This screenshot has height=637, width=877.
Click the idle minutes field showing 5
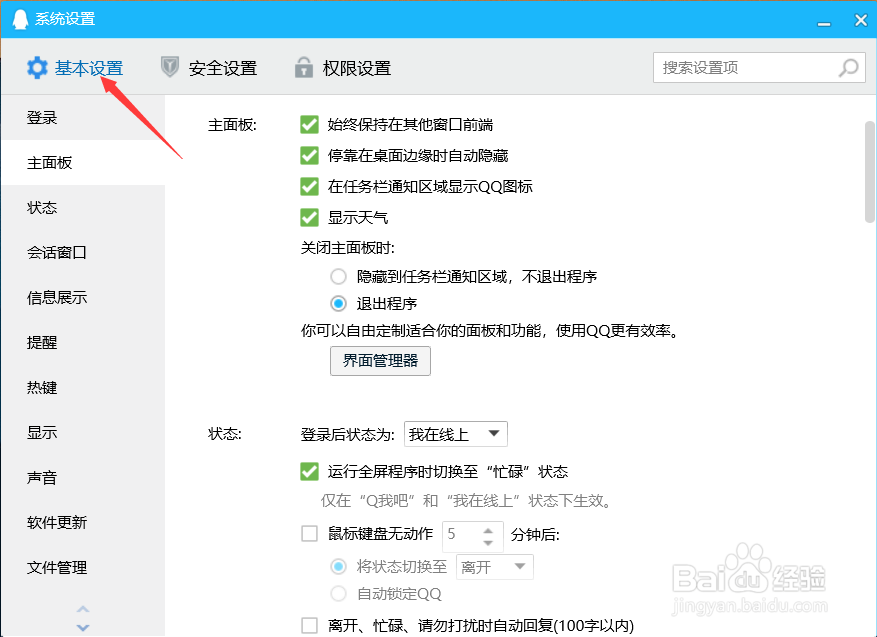point(461,535)
